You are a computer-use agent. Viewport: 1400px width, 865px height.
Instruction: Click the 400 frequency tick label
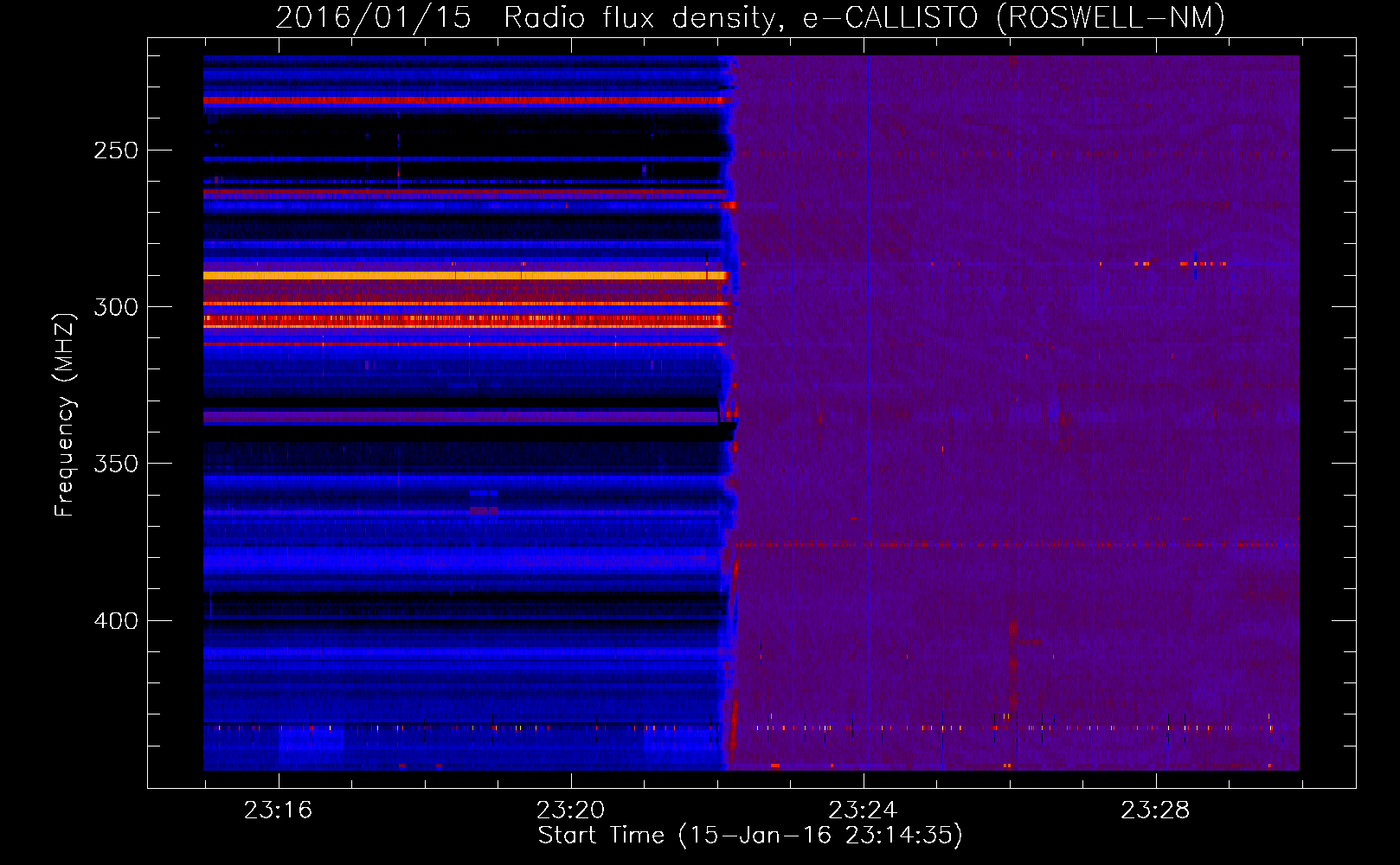[116, 621]
